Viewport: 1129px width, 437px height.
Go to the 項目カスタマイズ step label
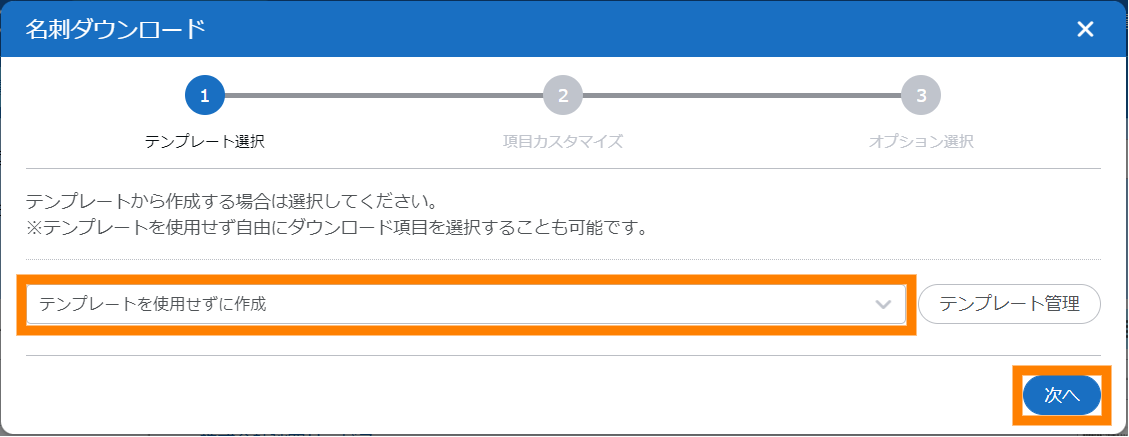[563, 141]
